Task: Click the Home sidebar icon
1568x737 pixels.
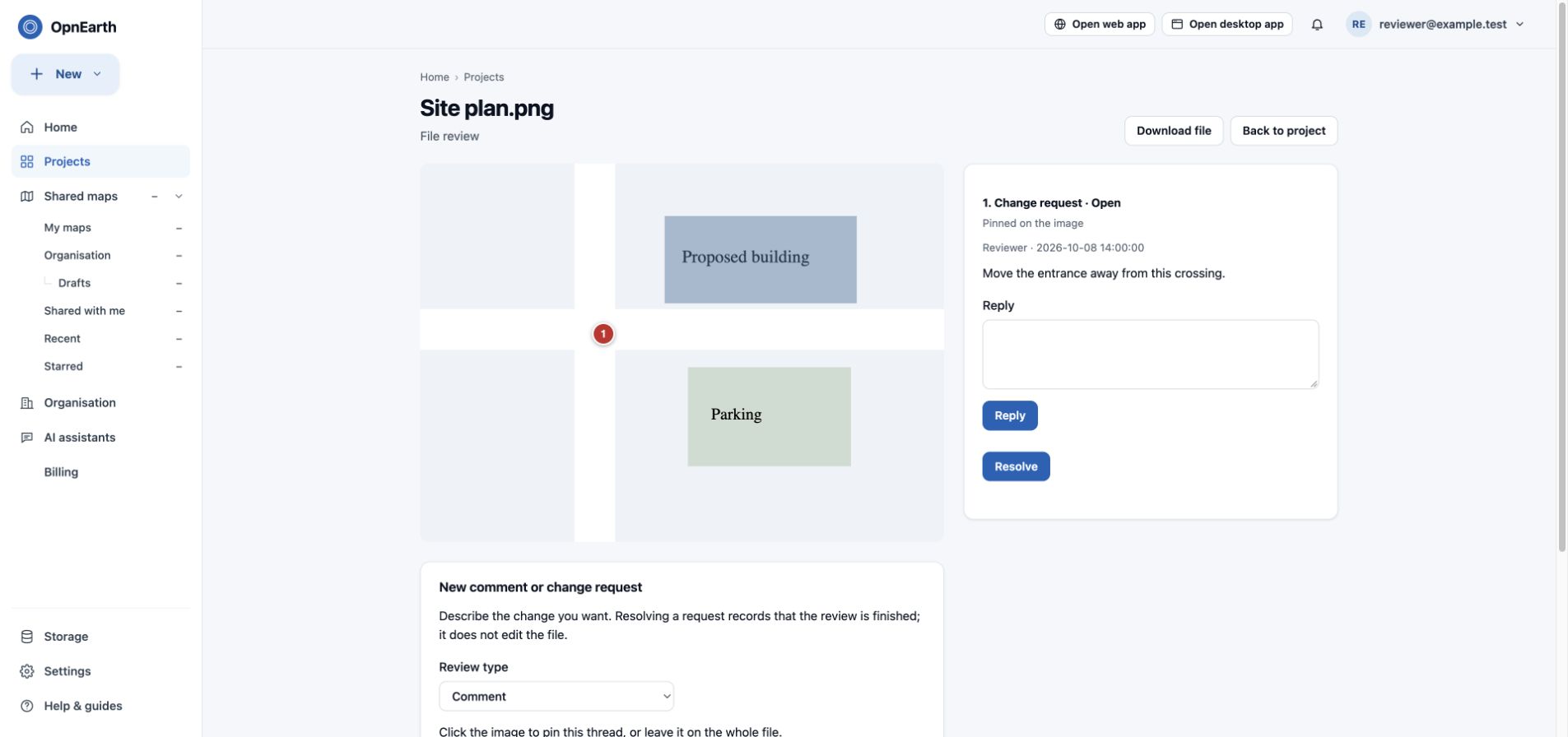Action: (x=27, y=127)
